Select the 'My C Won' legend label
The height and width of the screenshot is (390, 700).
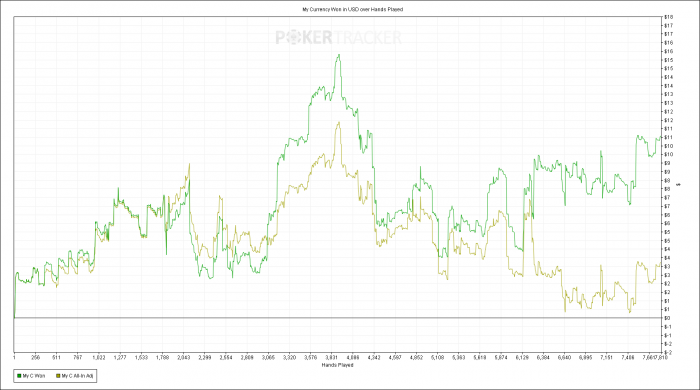[34, 376]
